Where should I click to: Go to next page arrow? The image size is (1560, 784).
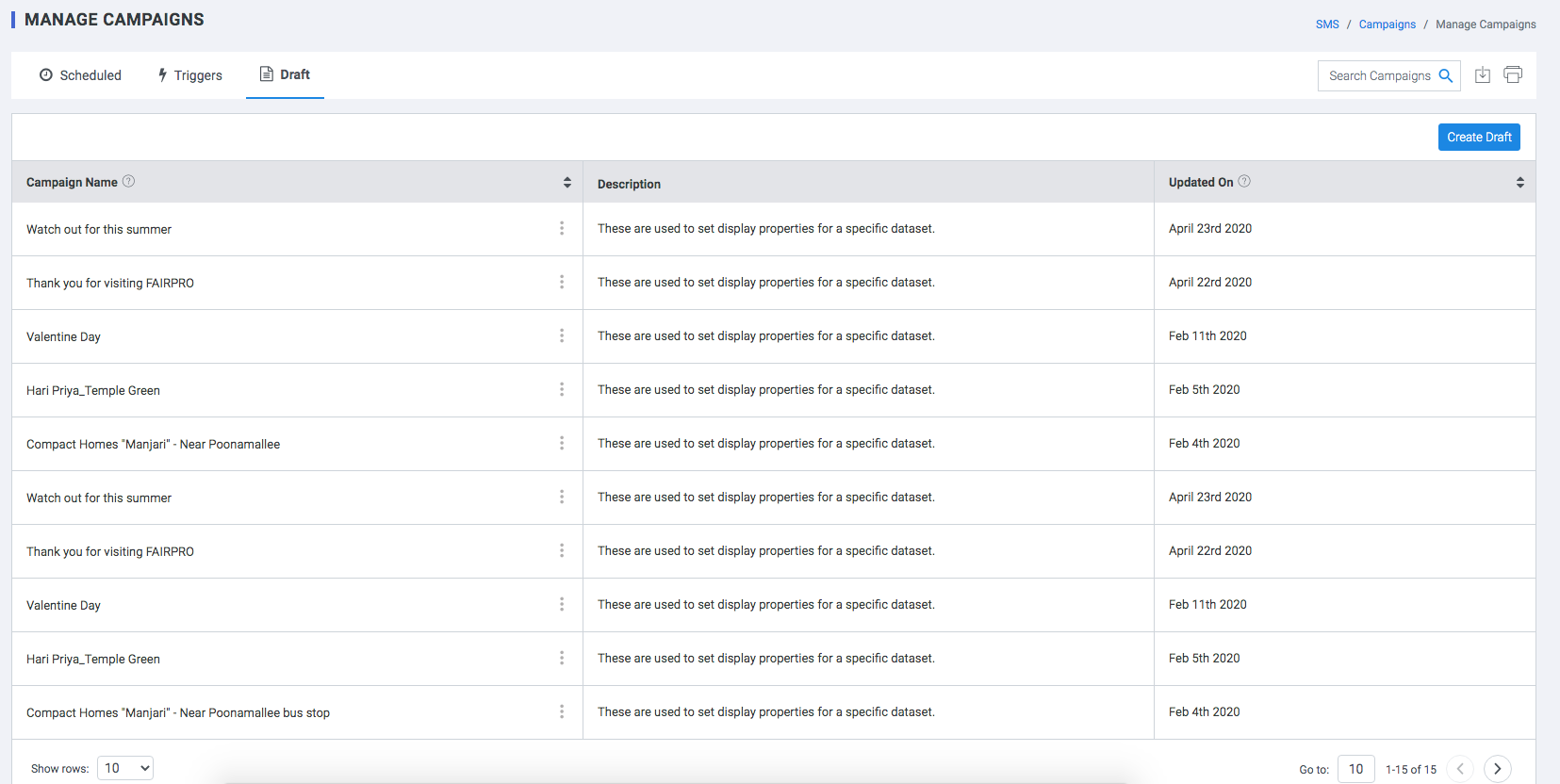1498,769
